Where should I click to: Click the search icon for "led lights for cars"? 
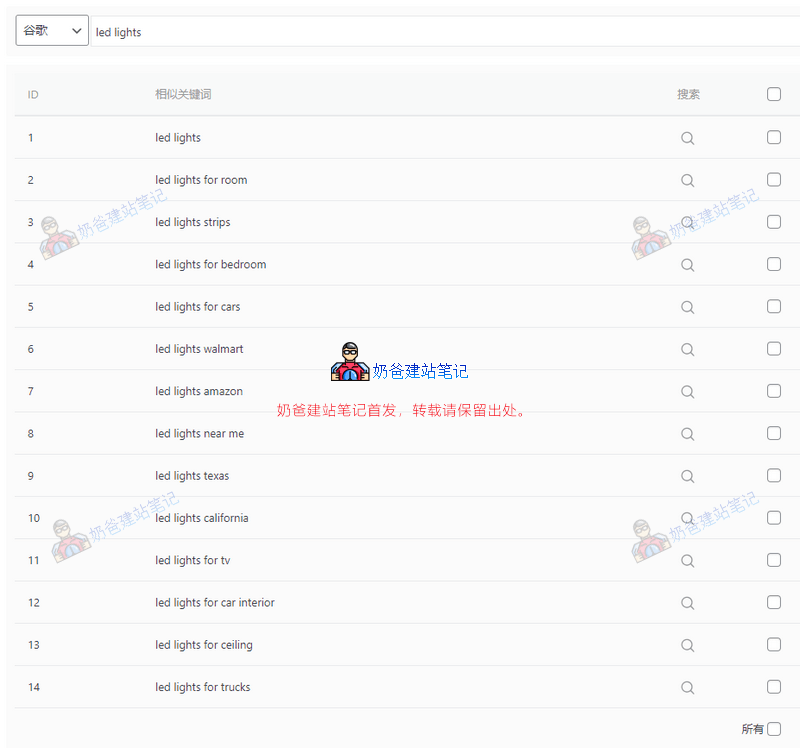click(687, 307)
